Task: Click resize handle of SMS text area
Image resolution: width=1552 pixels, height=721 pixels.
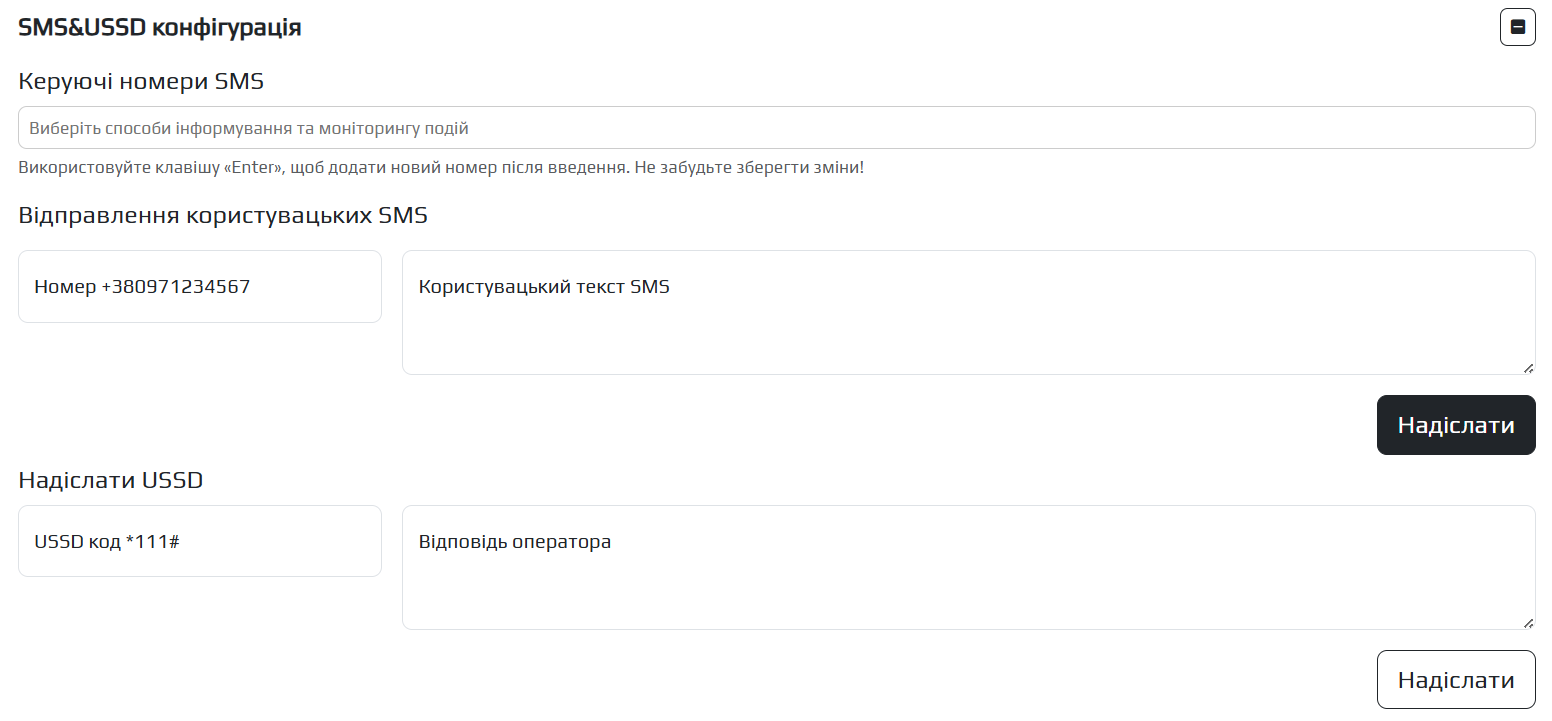Action: 1528,368
